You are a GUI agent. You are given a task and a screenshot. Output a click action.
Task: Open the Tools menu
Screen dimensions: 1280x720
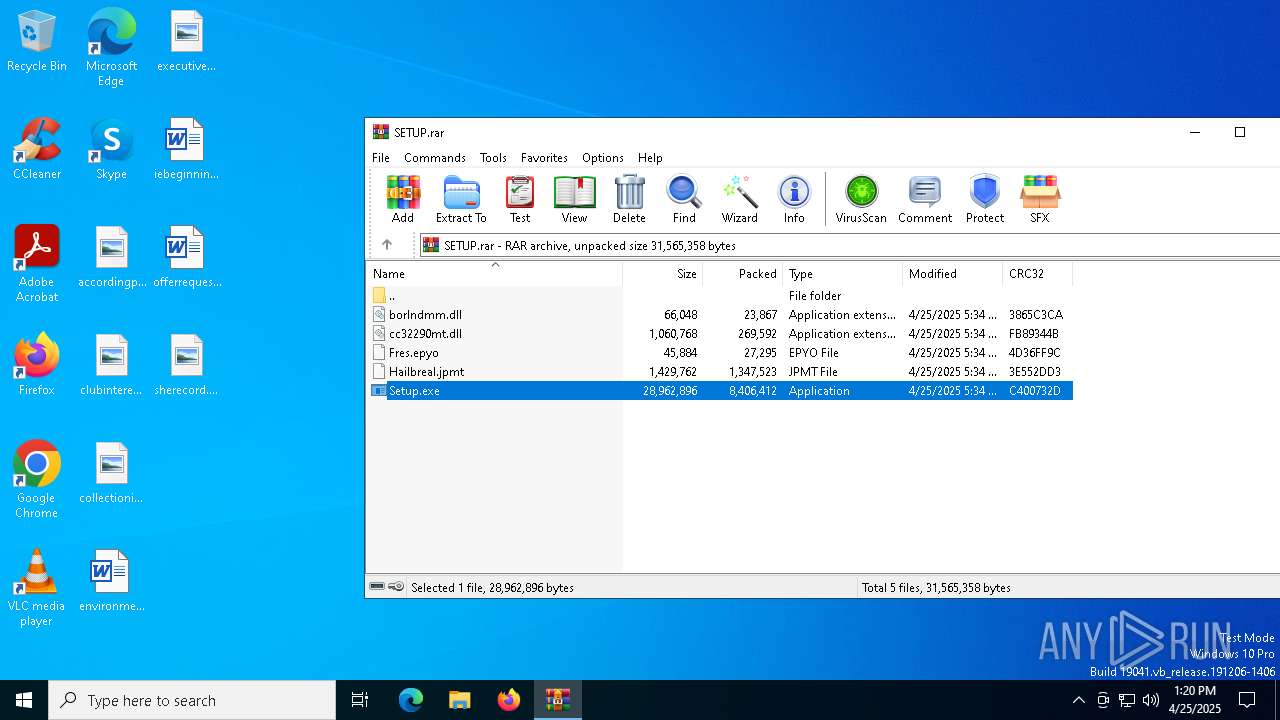[493, 158]
